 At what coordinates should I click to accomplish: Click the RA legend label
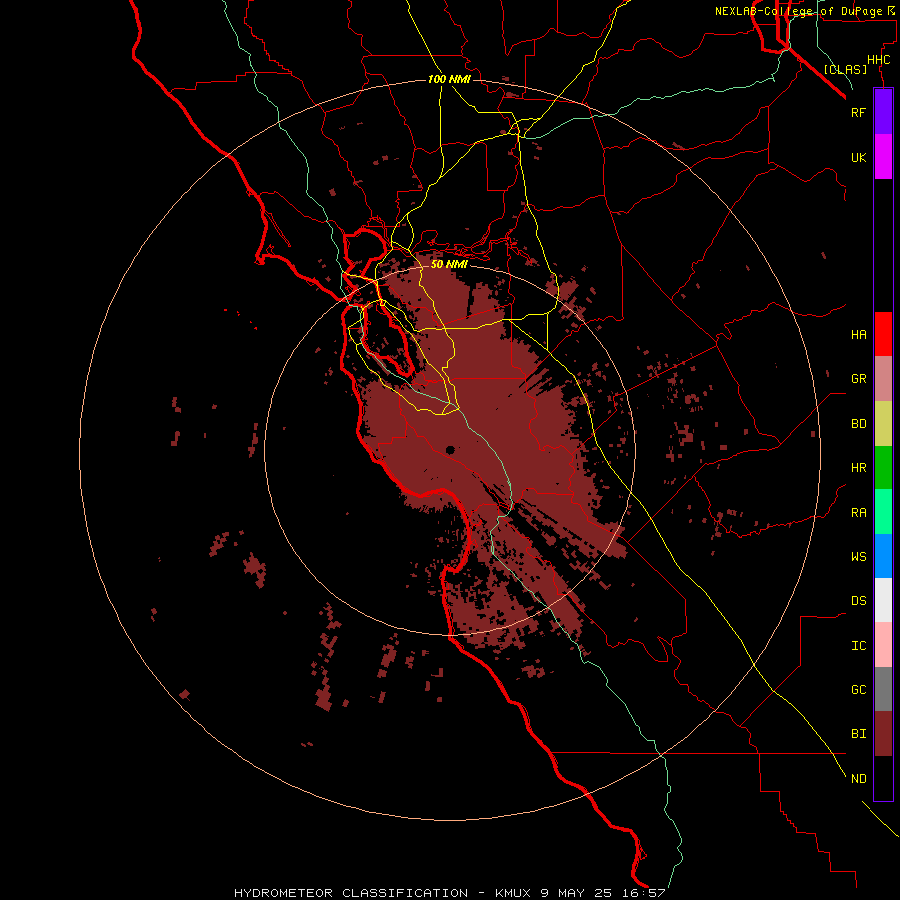point(858,513)
